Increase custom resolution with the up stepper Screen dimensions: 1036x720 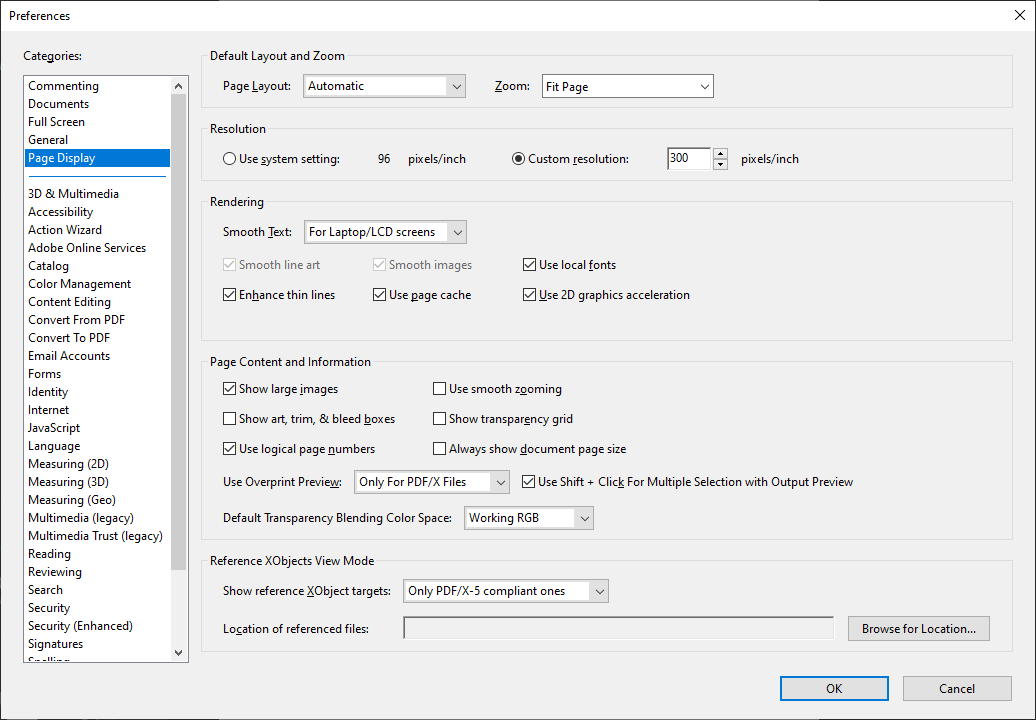click(x=720, y=154)
